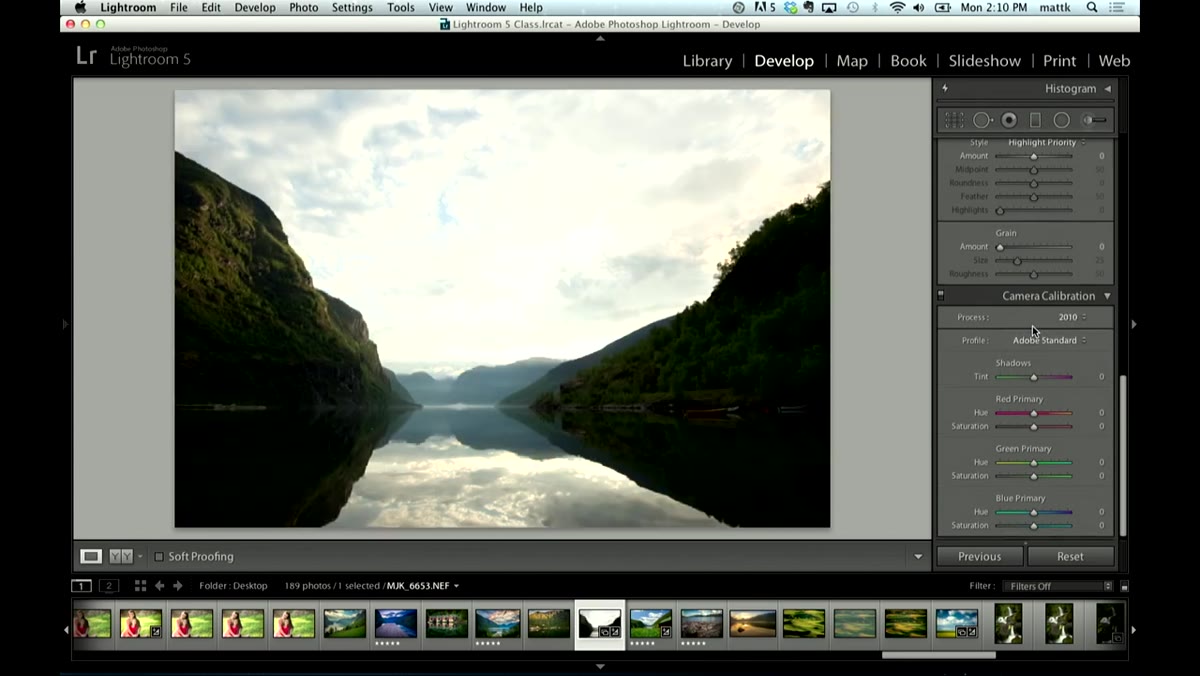Switch to Before/After YY view
Screen dimensions: 1200x676
[x=121, y=556]
